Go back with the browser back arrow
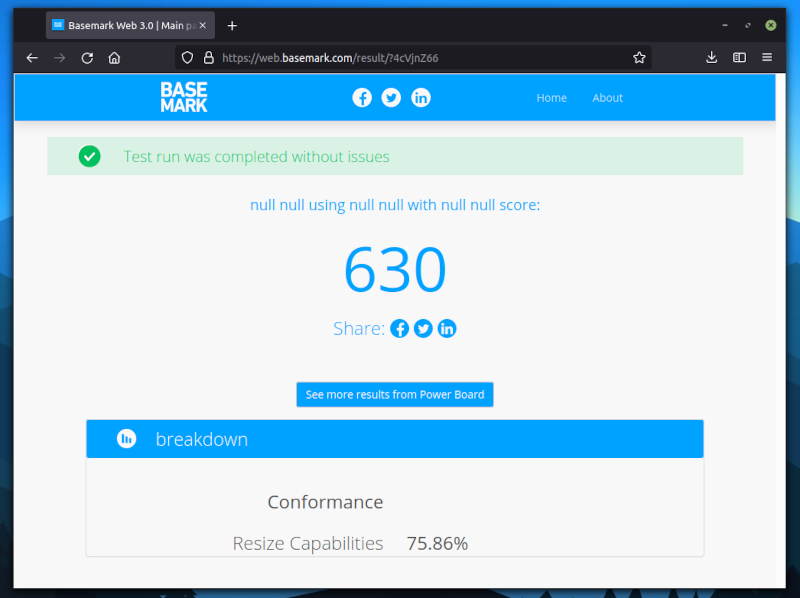 point(32,58)
